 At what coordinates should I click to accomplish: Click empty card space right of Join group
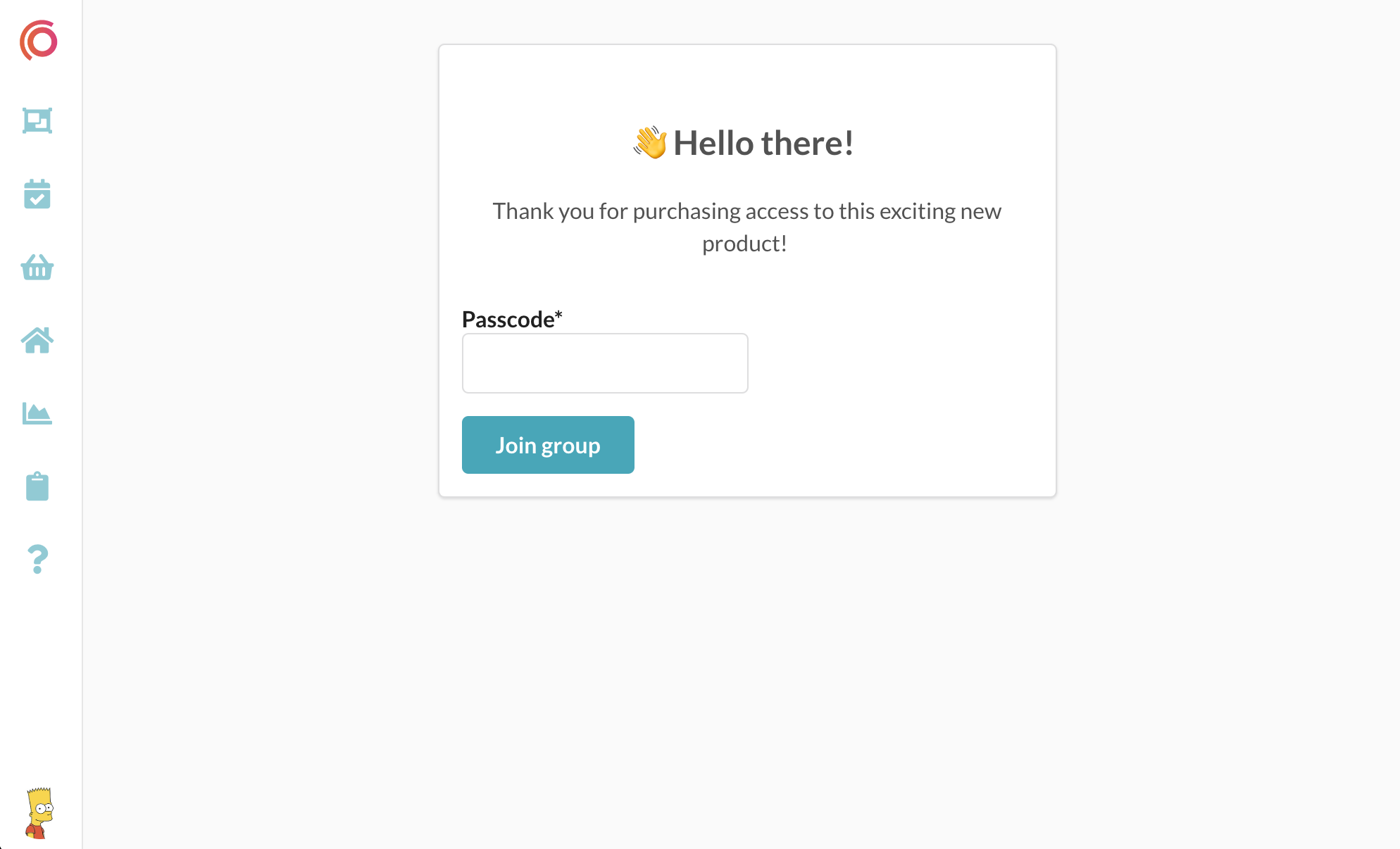(x=845, y=445)
